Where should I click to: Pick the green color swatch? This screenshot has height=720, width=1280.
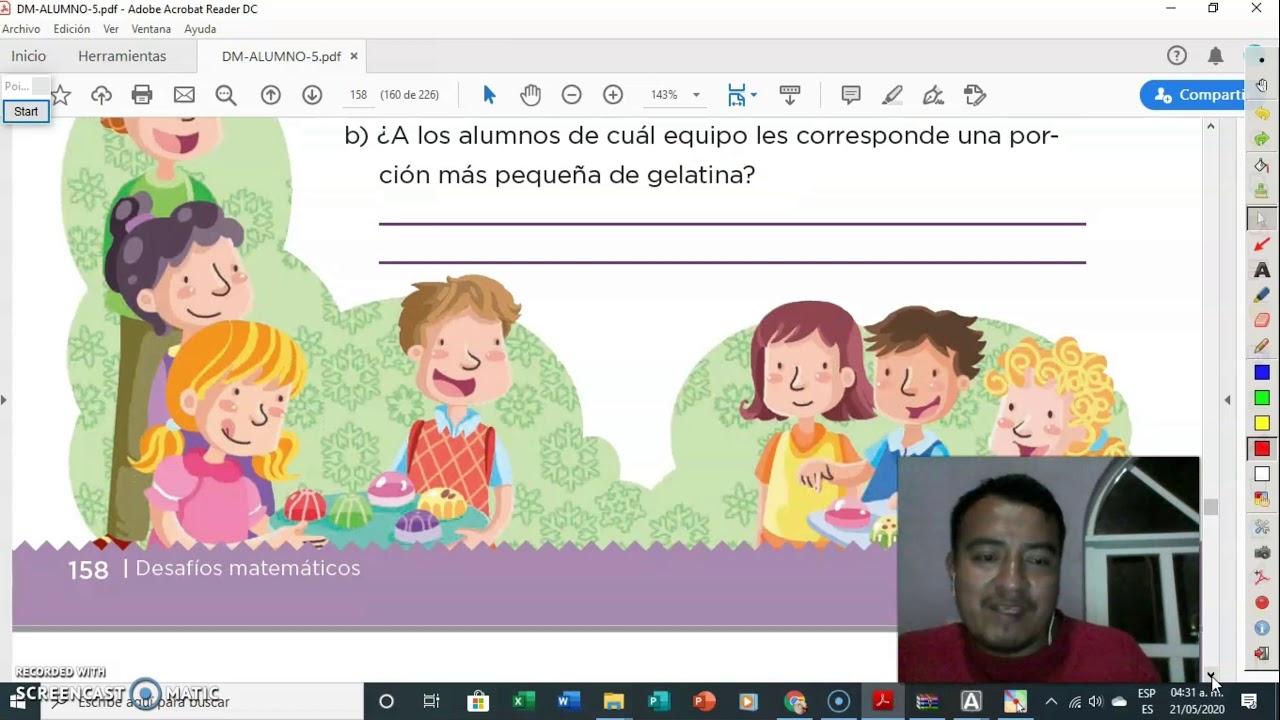1262,398
